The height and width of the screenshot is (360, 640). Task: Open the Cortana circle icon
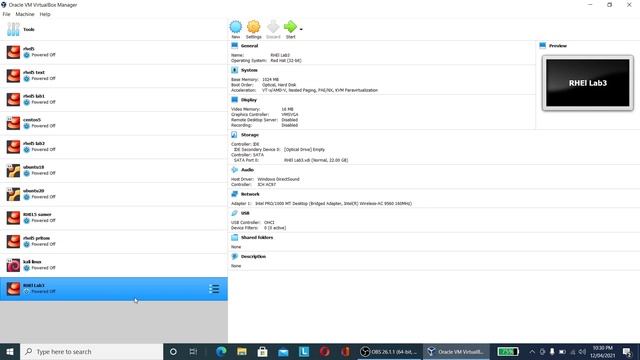[173, 351]
